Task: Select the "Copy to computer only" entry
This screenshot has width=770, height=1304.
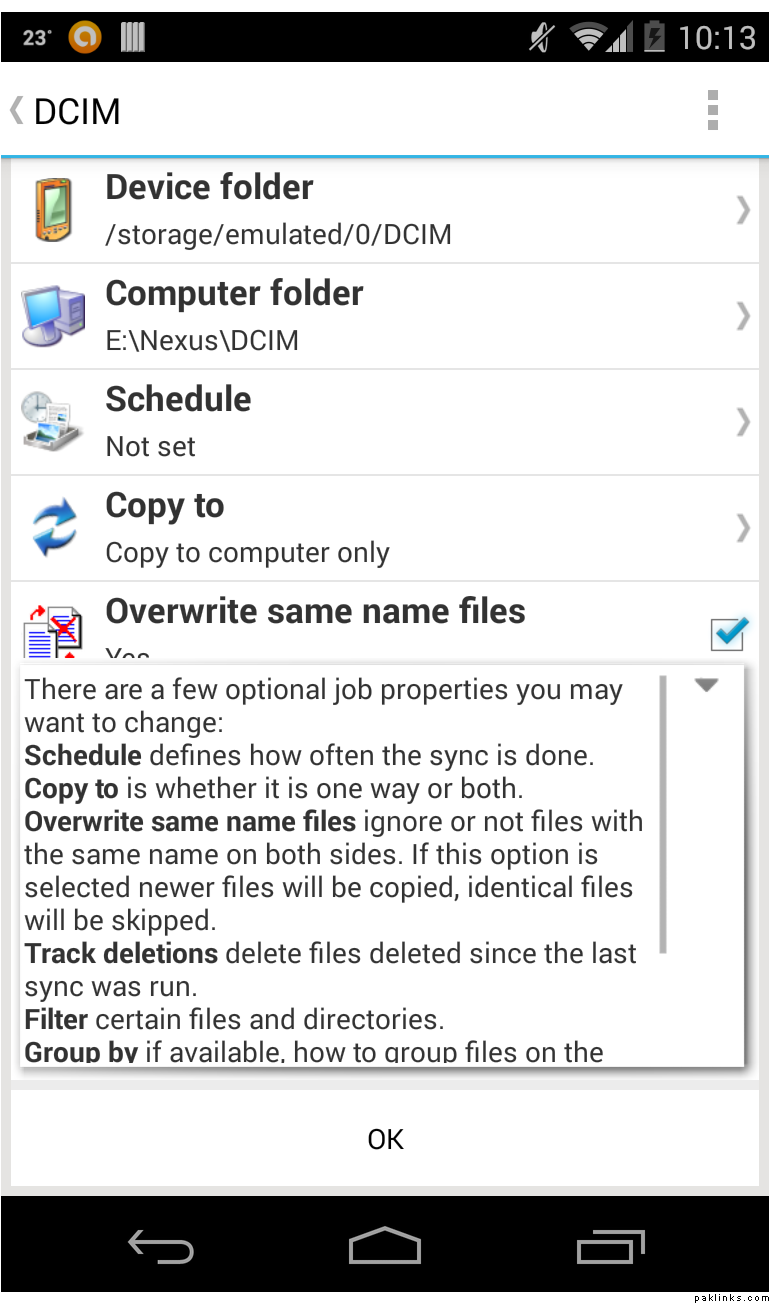Action: click(247, 553)
